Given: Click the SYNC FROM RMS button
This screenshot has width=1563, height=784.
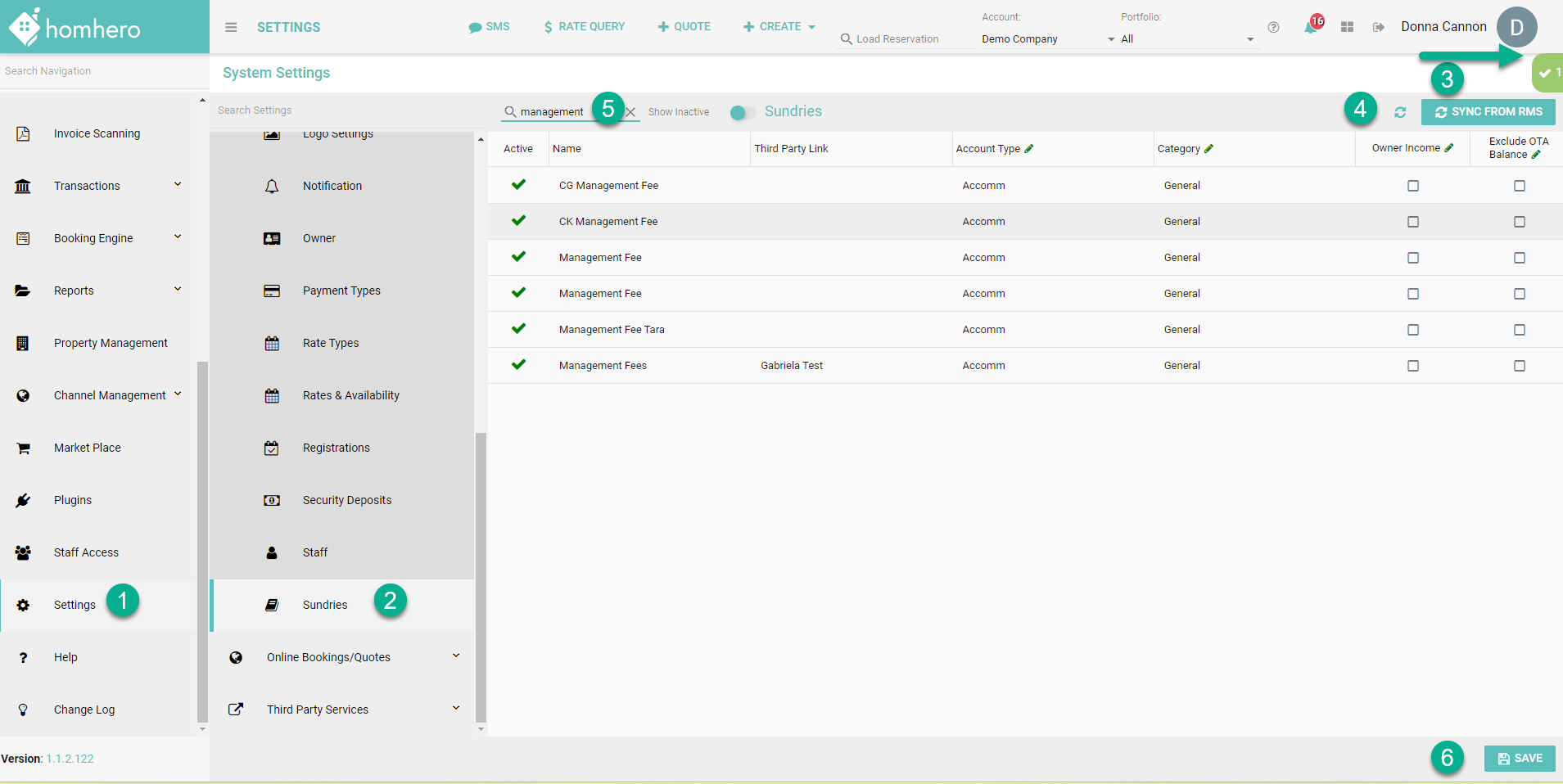Looking at the screenshot, I should (1488, 112).
